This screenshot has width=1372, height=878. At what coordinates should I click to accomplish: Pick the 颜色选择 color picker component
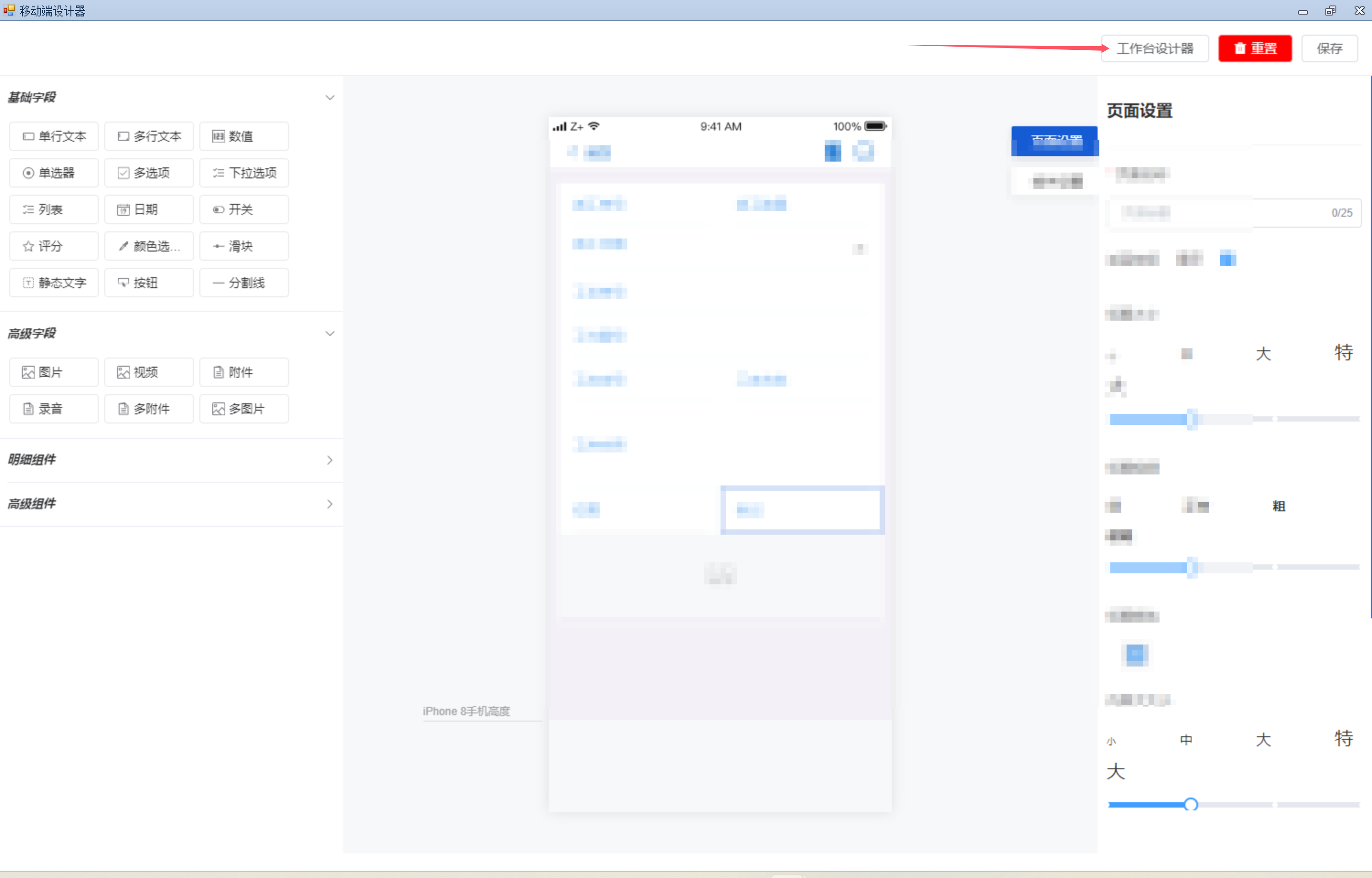[149, 246]
